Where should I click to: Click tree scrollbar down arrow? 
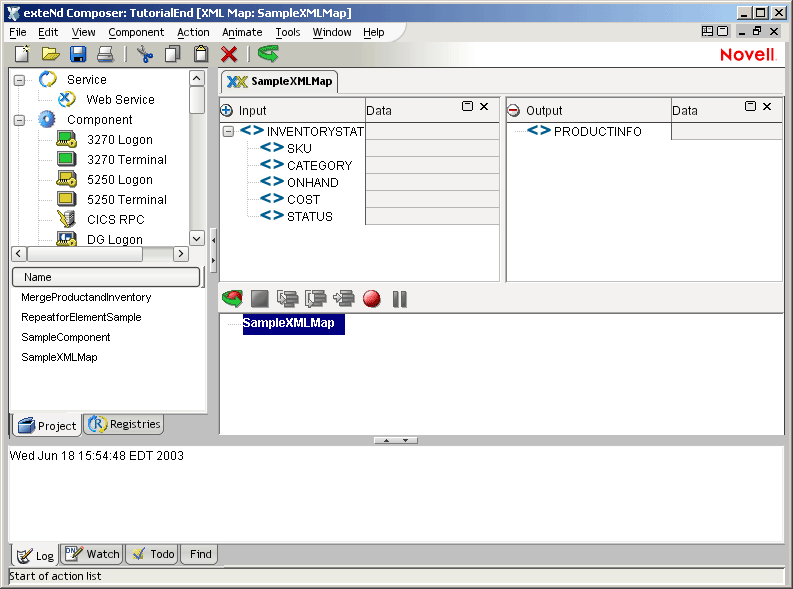197,238
